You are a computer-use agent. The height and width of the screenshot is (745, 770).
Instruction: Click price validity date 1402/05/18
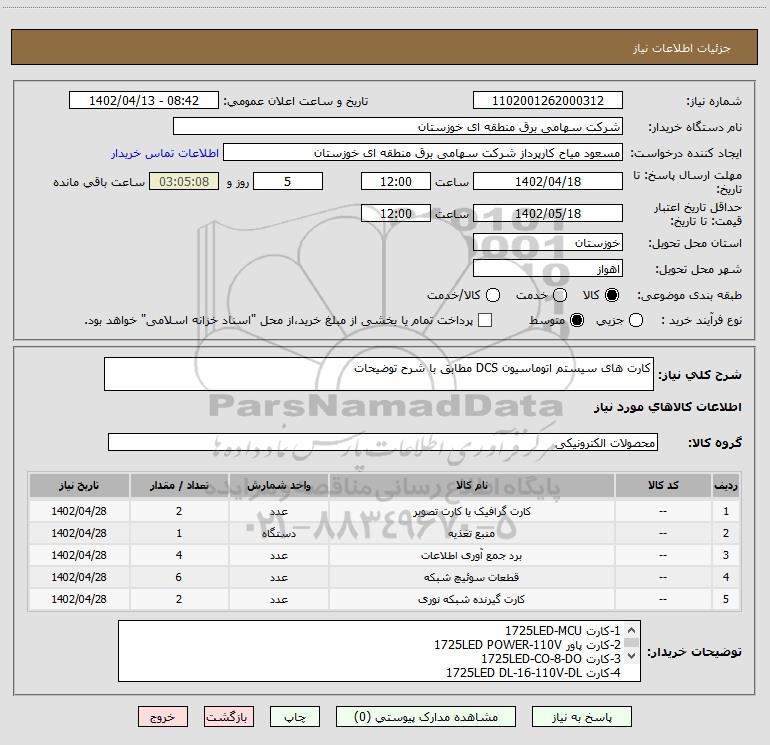point(548,213)
